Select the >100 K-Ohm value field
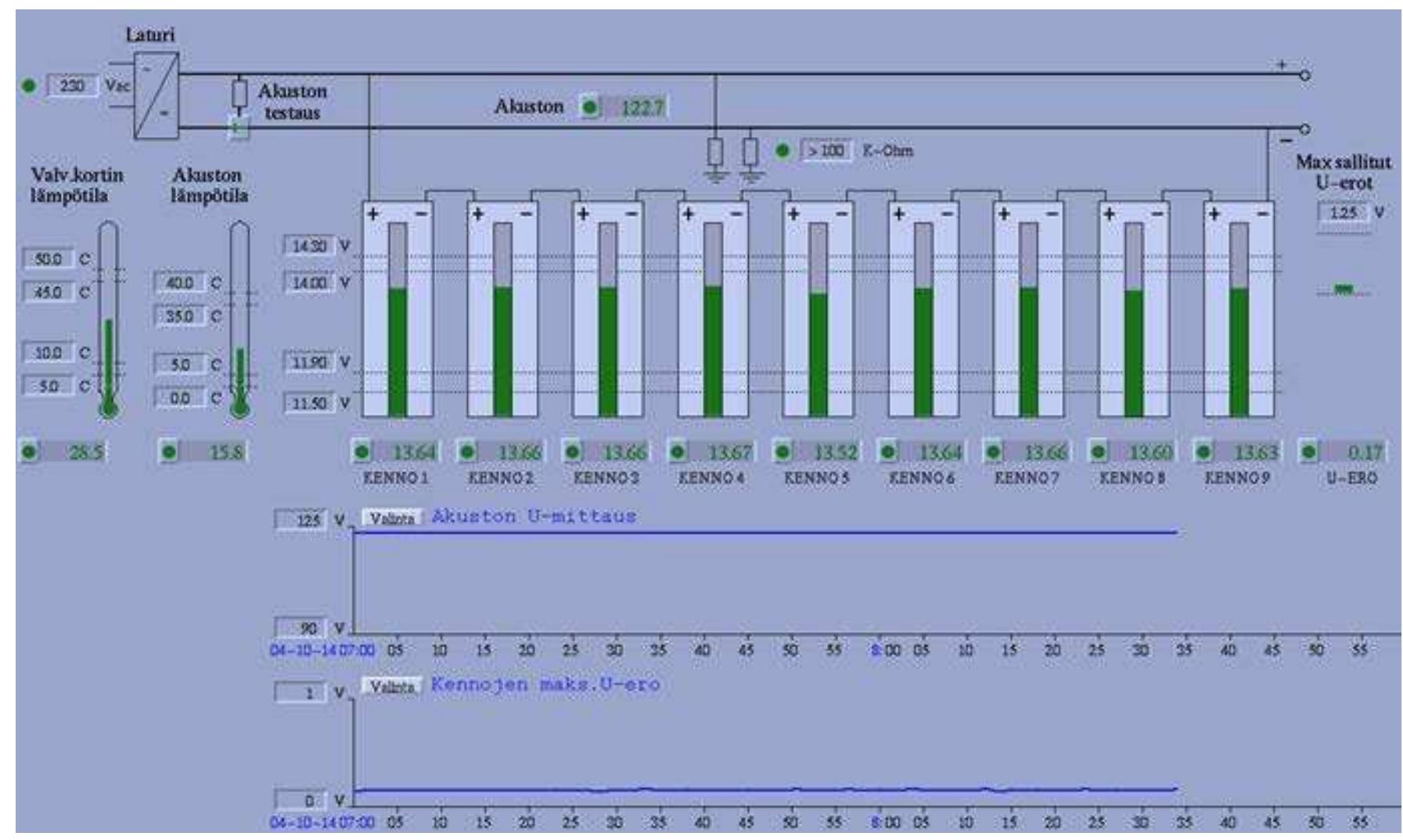 point(826,150)
